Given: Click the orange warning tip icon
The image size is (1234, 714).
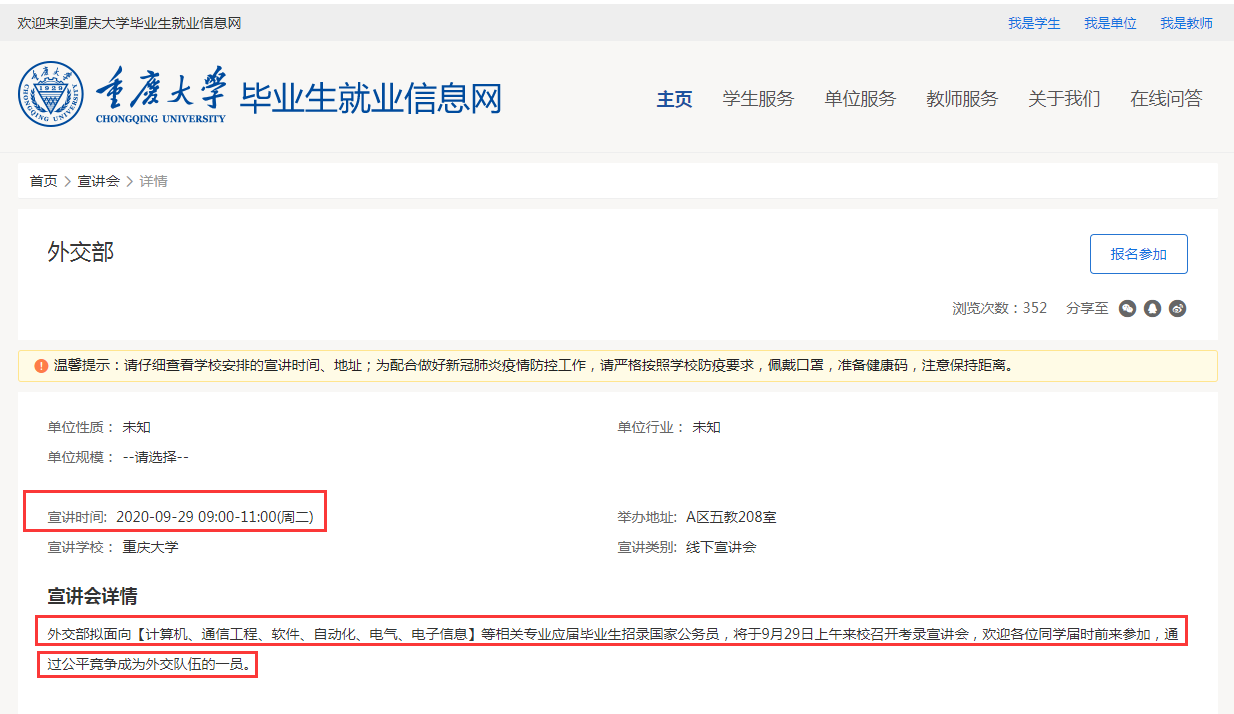Looking at the screenshot, I should 41,366.
